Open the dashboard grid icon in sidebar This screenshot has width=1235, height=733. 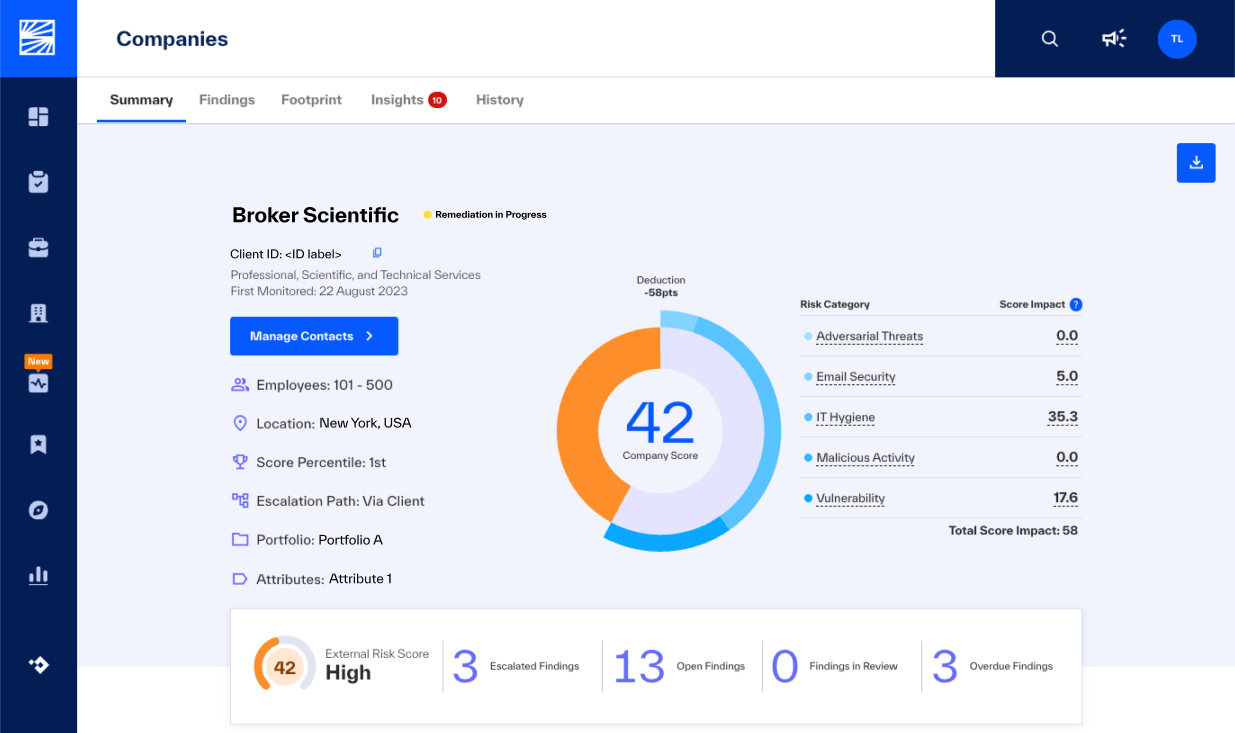tap(38, 117)
